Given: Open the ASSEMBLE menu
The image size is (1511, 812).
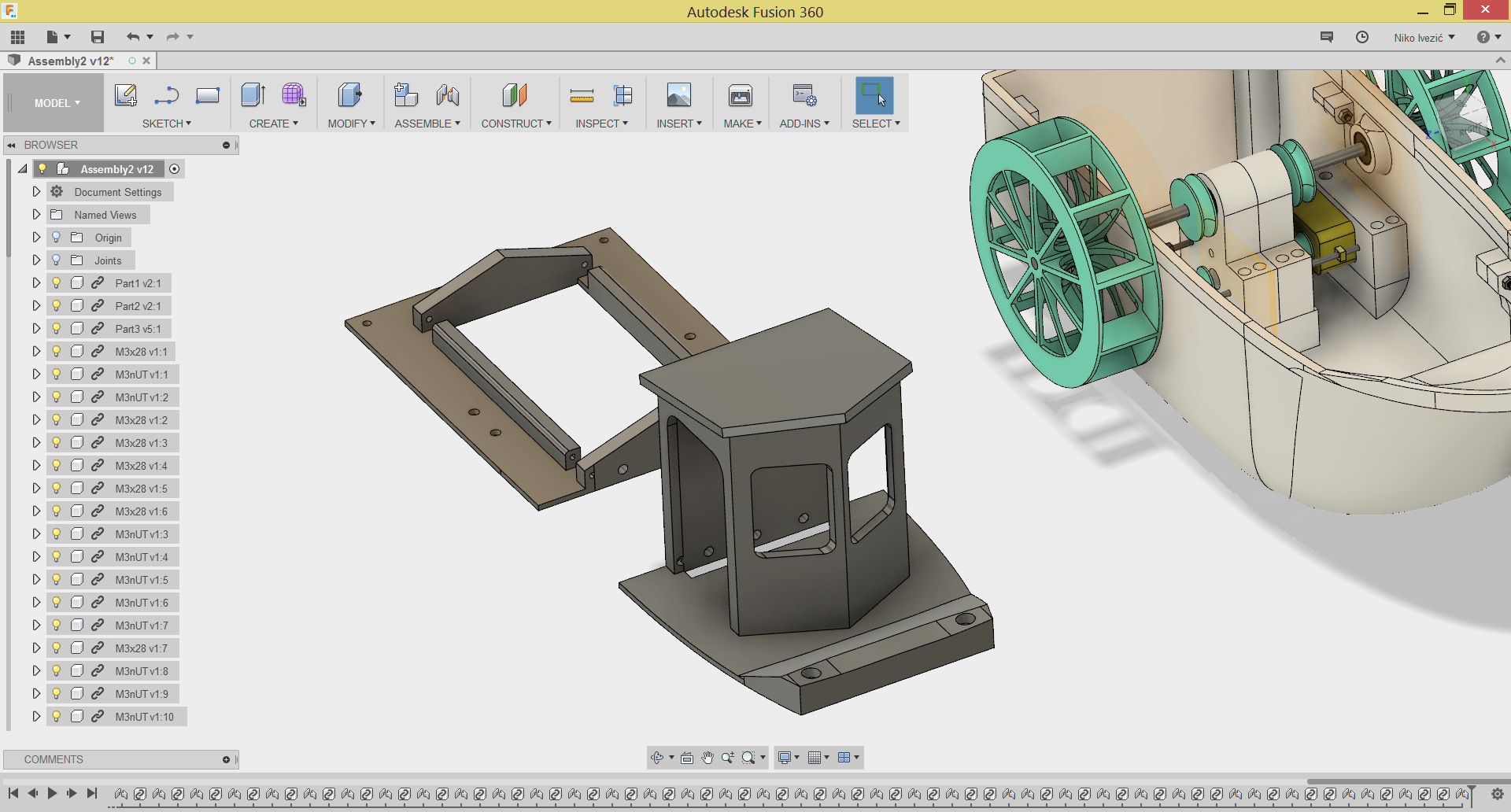Looking at the screenshot, I should (x=427, y=124).
